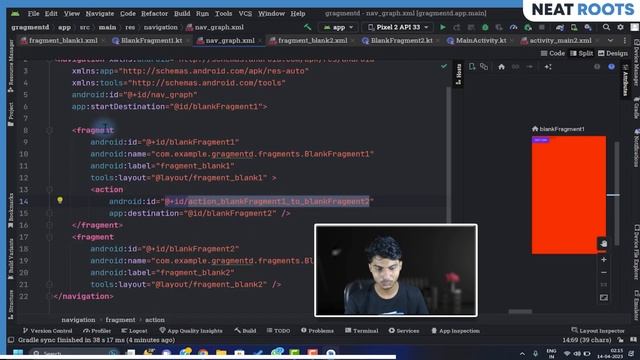Click Zoom to Fit icon in design canvas
The width and height of the screenshot is (640, 360).
(604, 298)
